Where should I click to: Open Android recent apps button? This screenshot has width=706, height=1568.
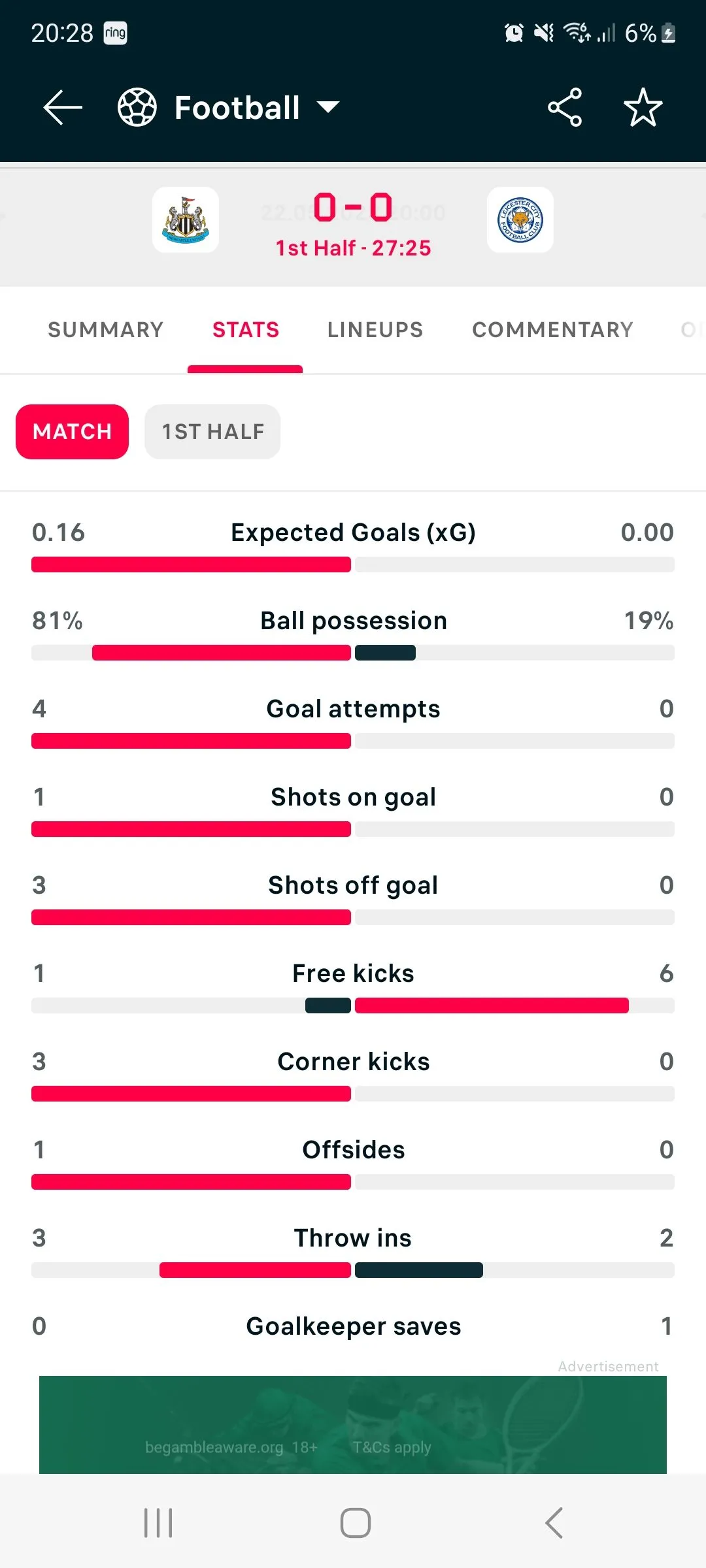[x=158, y=1523]
